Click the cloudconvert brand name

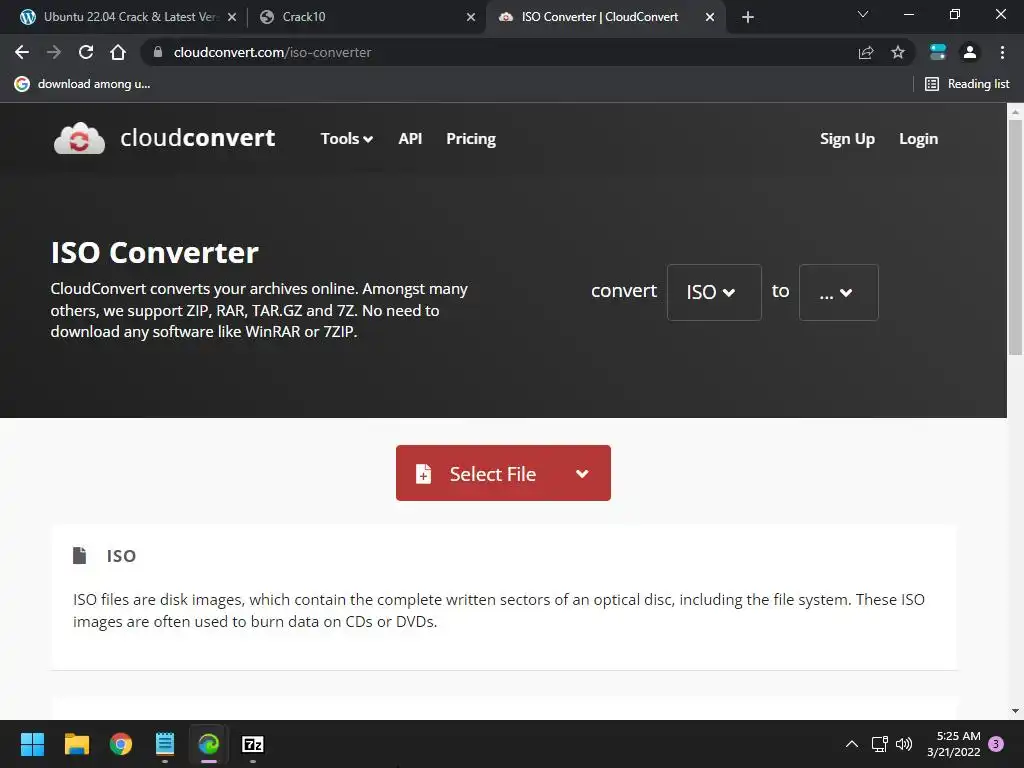point(198,138)
